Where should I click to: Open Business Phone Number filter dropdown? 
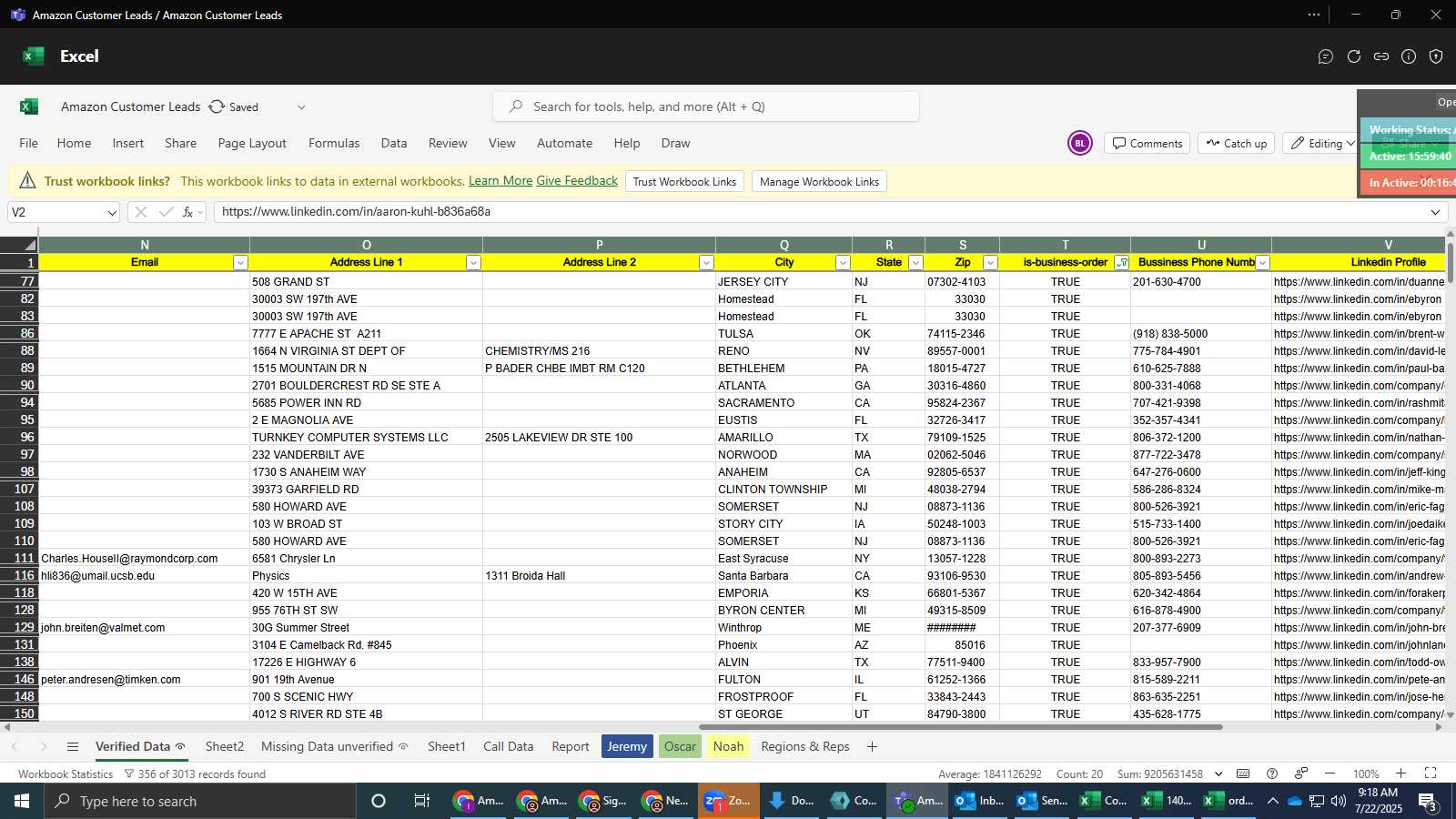coord(1262,262)
